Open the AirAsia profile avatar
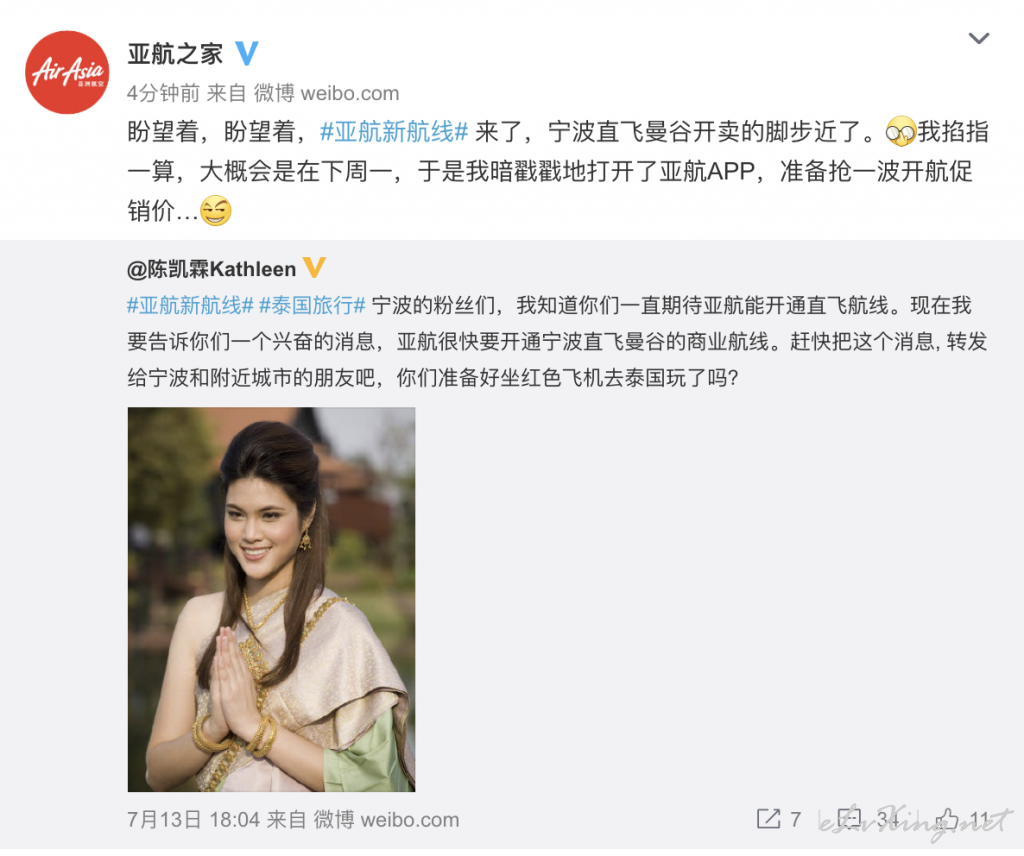Image resolution: width=1024 pixels, height=856 pixels. pyautogui.click(x=67, y=72)
